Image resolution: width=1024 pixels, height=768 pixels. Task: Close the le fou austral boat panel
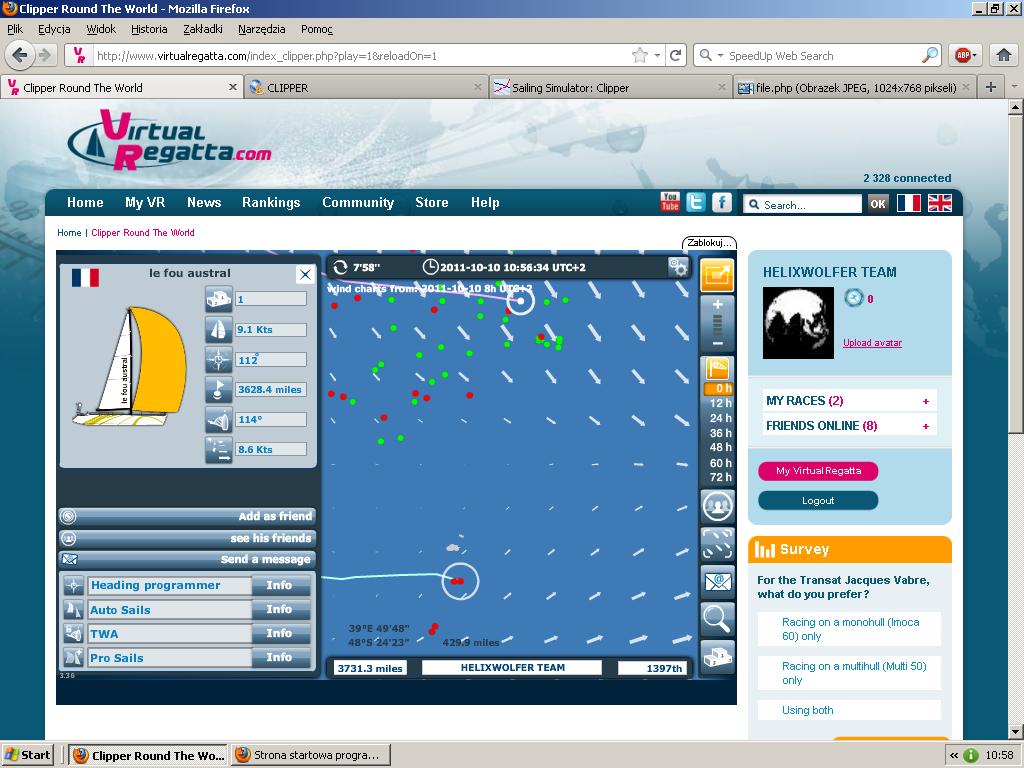point(305,274)
